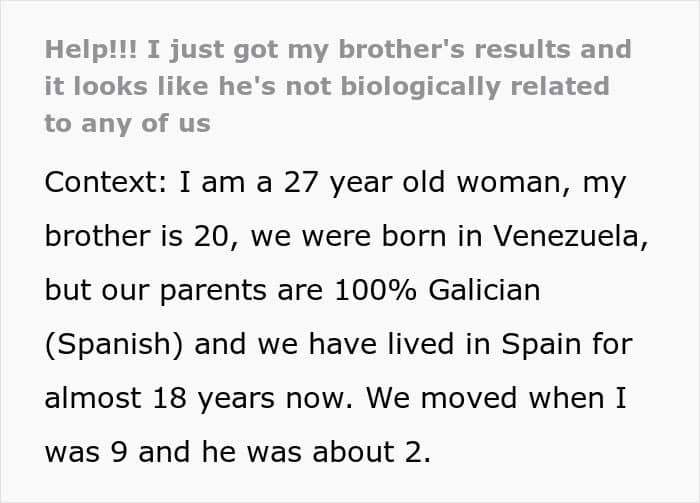The height and width of the screenshot is (503, 700).
Task: Click the word 'brother' starting the second line
Action: pos(97,236)
